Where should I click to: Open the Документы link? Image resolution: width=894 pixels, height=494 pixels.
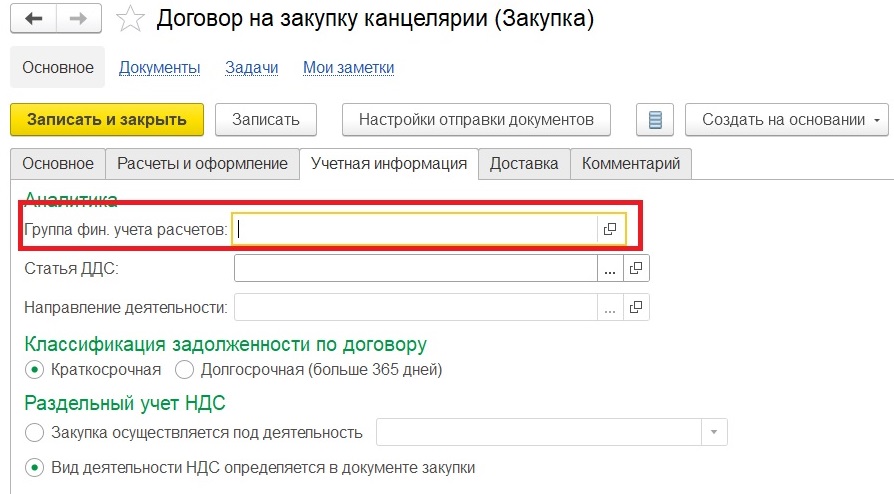(x=160, y=67)
